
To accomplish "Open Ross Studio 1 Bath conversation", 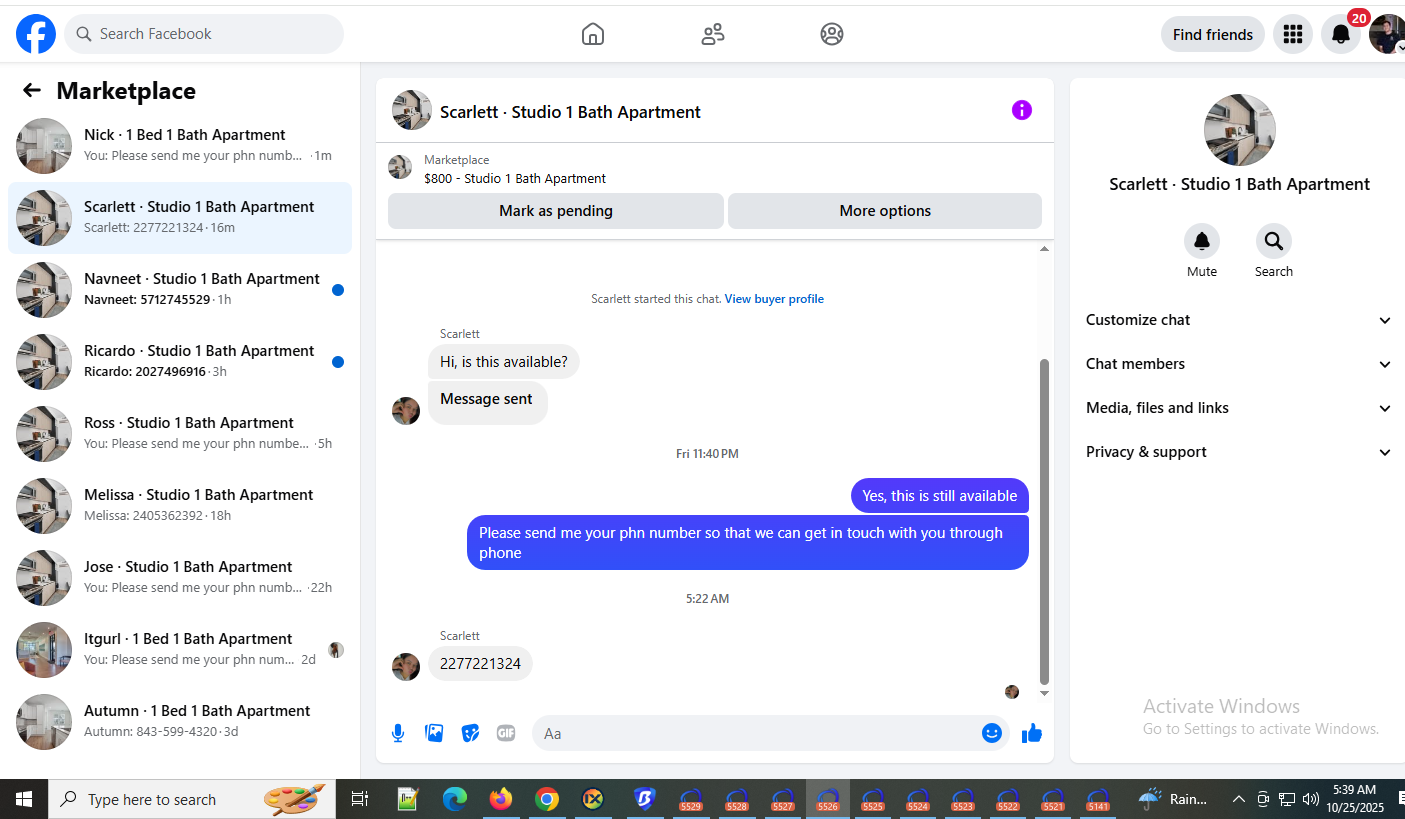I will [x=180, y=434].
